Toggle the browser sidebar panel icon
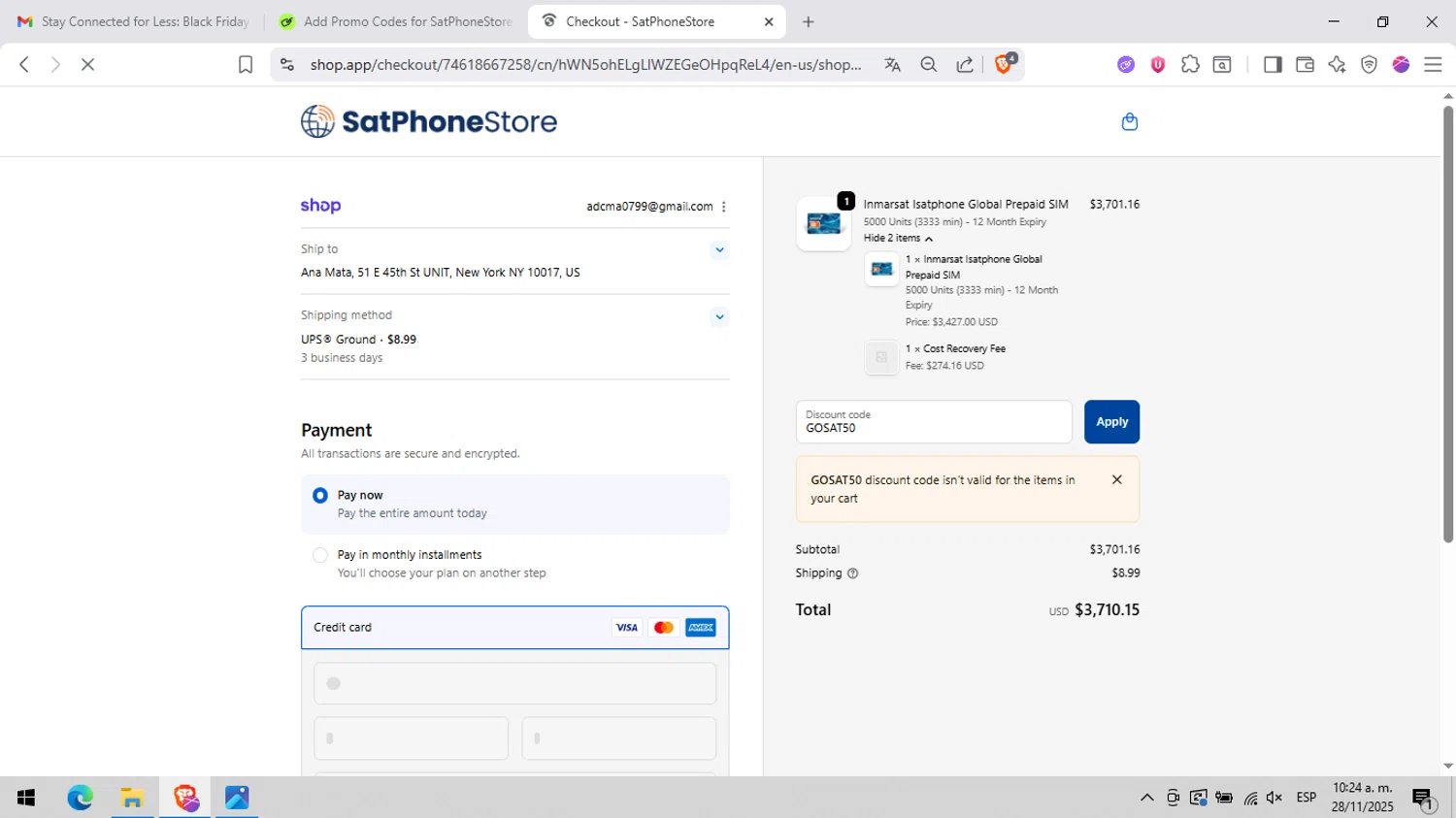The width and height of the screenshot is (1456, 818). [x=1273, y=64]
